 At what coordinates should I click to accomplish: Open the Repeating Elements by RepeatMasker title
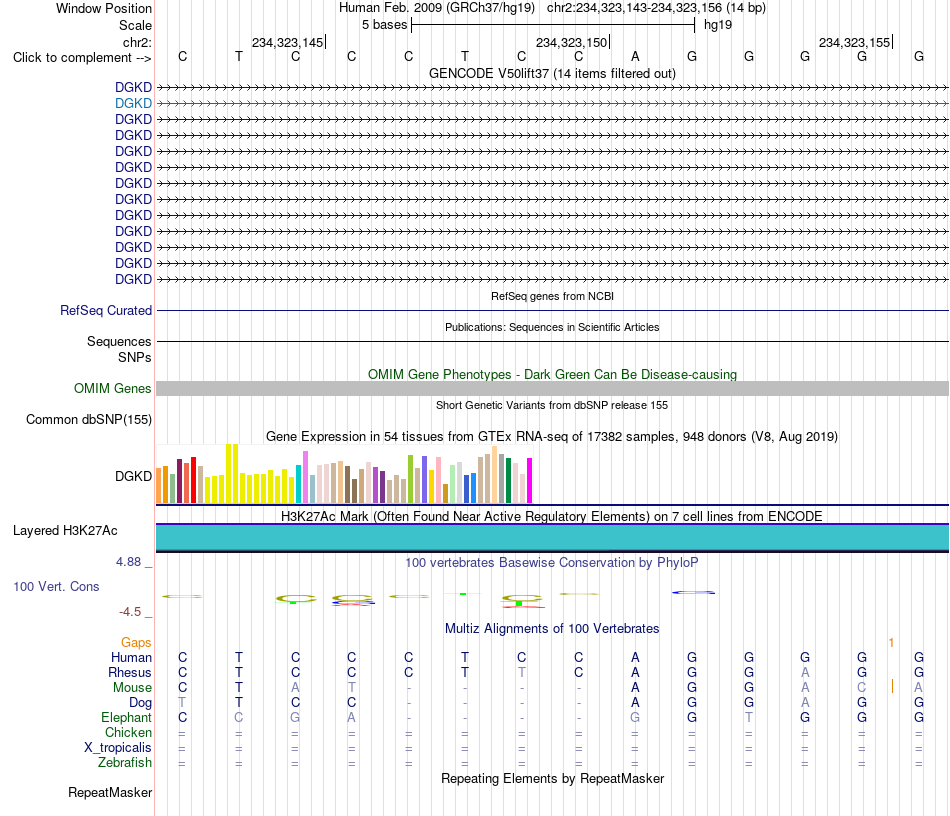552,778
